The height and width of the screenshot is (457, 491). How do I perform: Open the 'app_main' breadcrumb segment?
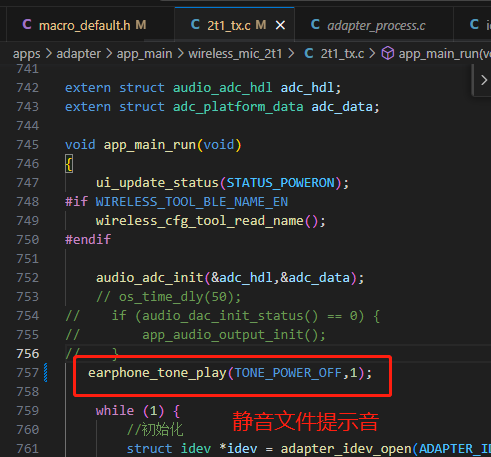coord(144,54)
